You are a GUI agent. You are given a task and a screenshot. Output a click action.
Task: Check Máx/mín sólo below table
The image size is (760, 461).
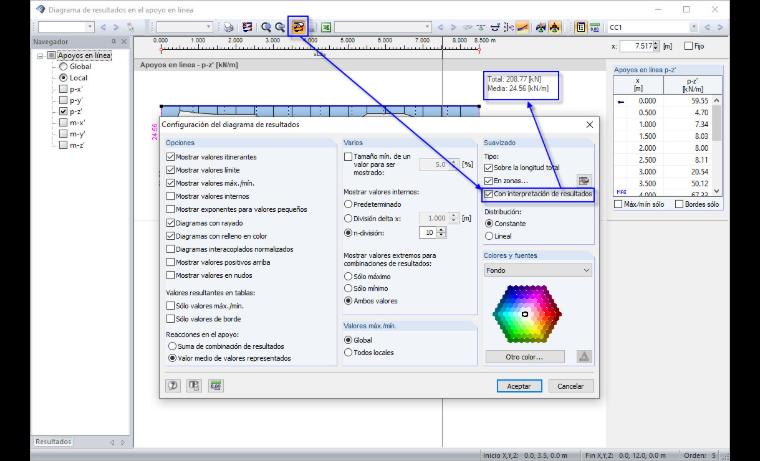tap(618, 205)
